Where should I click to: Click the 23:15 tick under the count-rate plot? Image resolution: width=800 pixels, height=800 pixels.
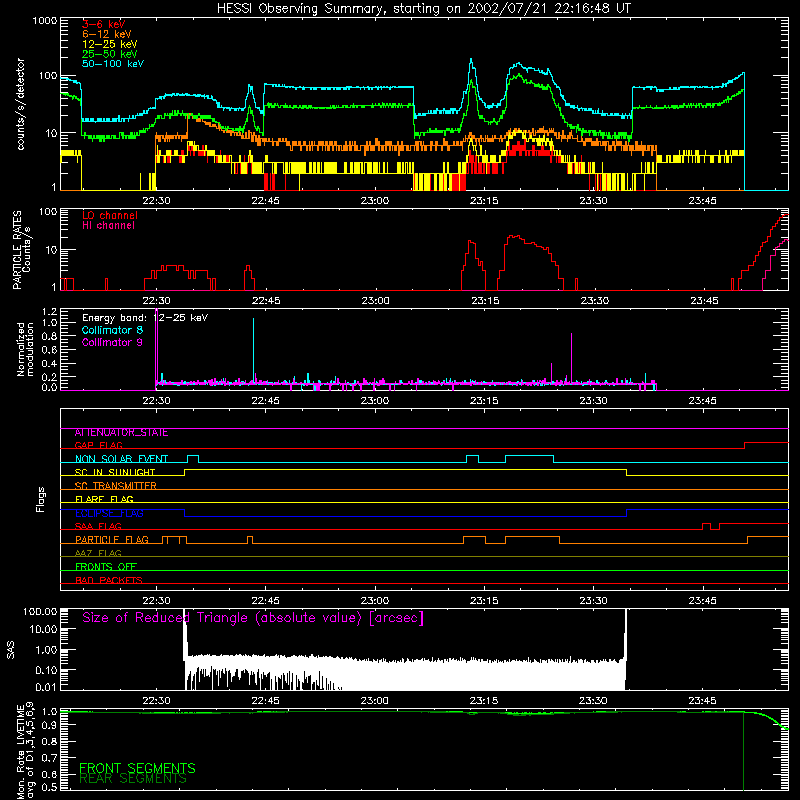[x=484, y=201]
